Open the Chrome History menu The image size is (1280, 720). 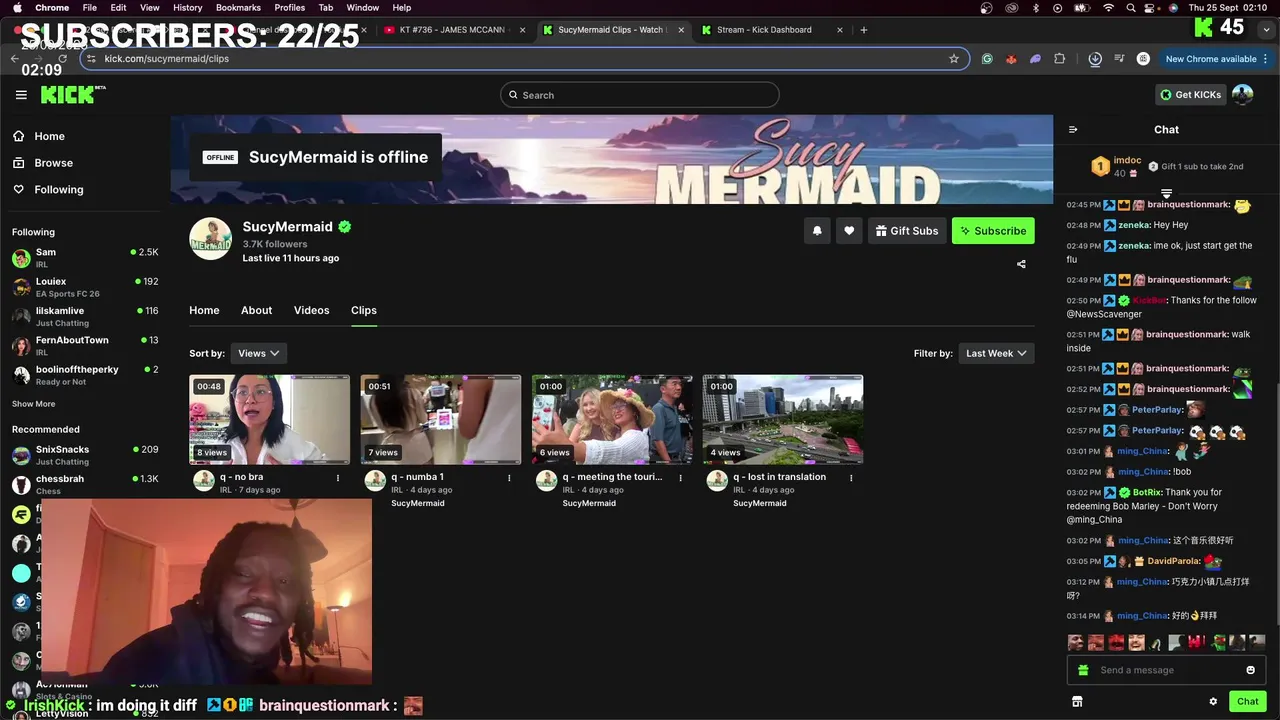pos(187,8)
